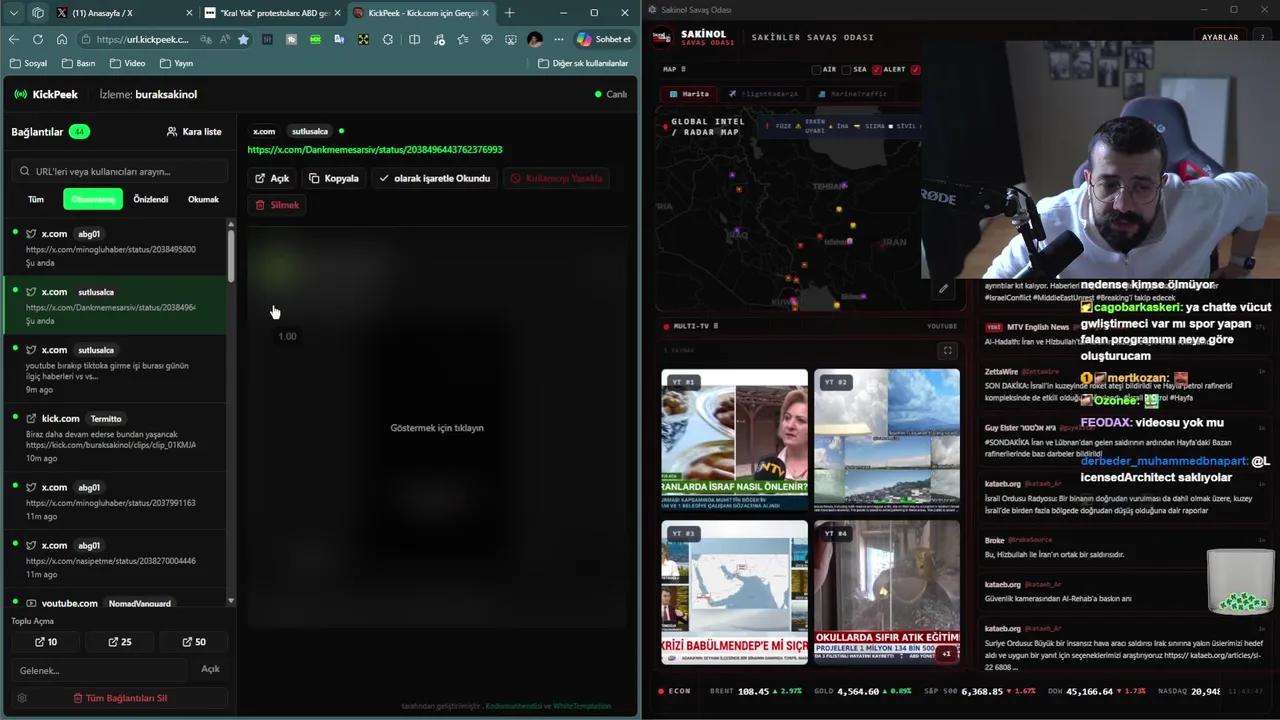Open the browser three-dot settings menu
Screen dimensions: 1280x720
coord(559,39)
